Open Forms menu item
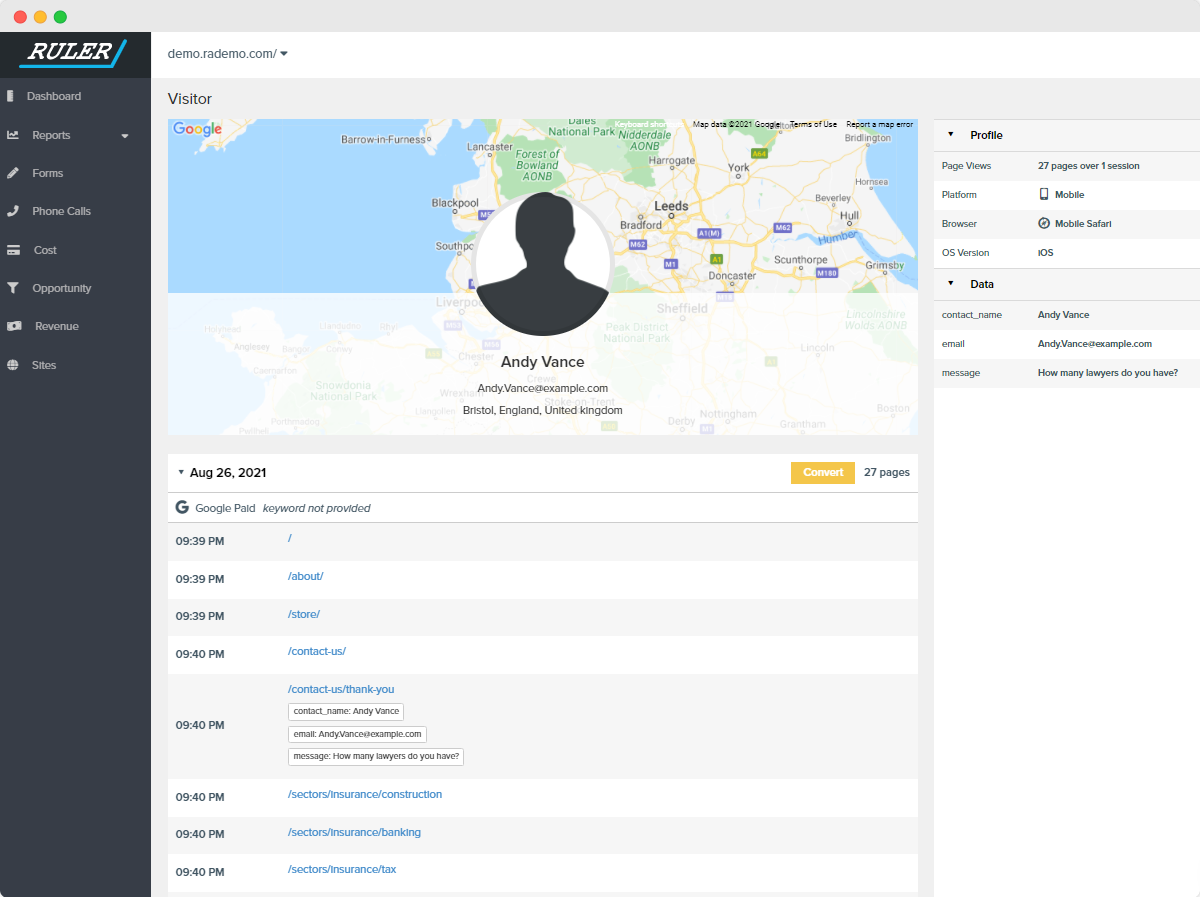 pos(47,173)
